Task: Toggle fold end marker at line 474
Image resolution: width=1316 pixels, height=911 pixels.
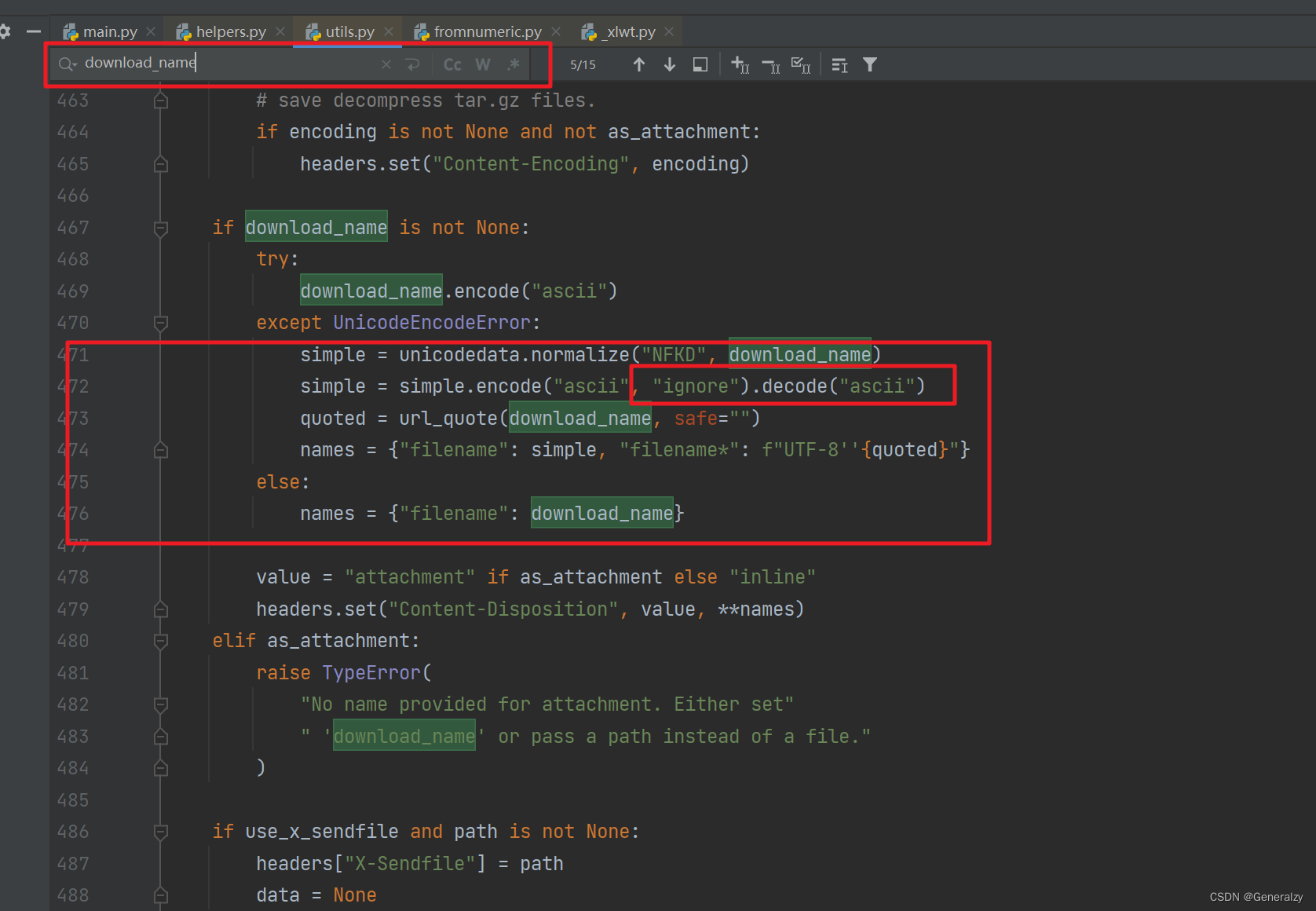Action: (x=160, y=450)
